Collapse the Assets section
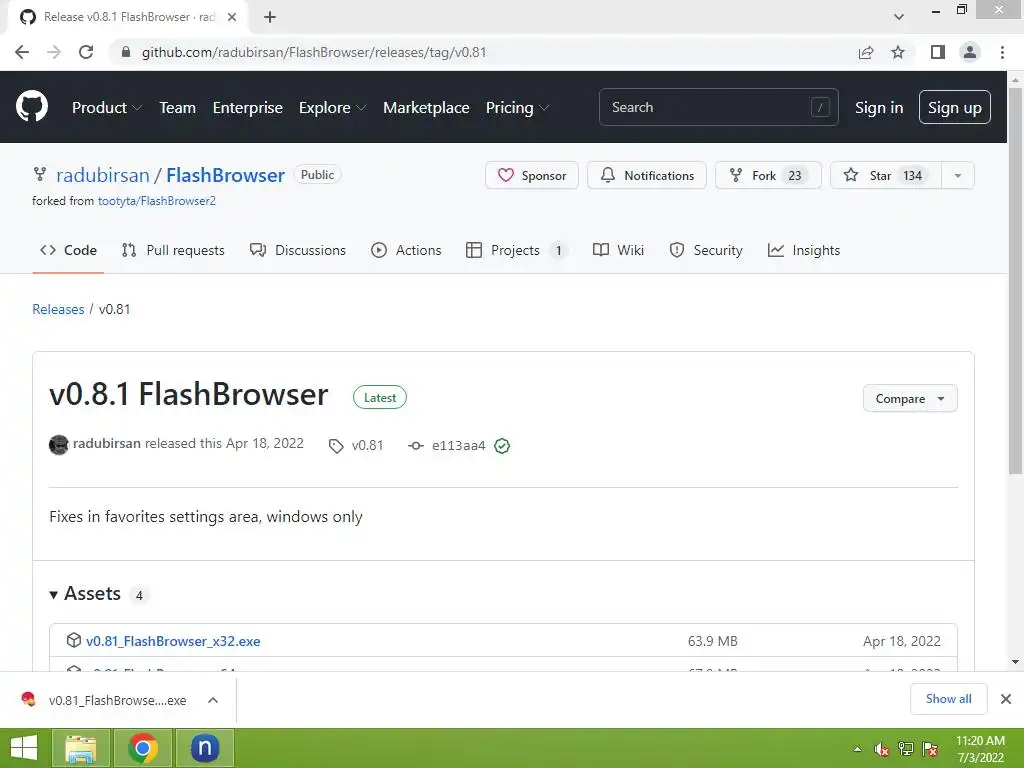1024x768 pixels. (91, 594)
